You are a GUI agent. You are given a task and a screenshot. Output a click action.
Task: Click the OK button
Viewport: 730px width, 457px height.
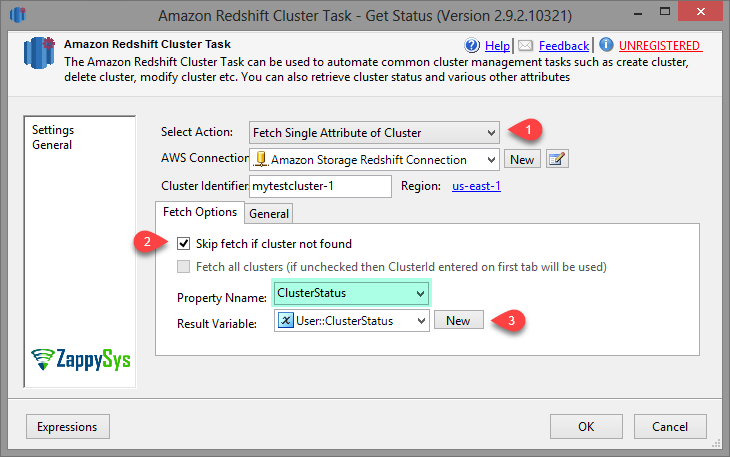[x=586, y=427]
